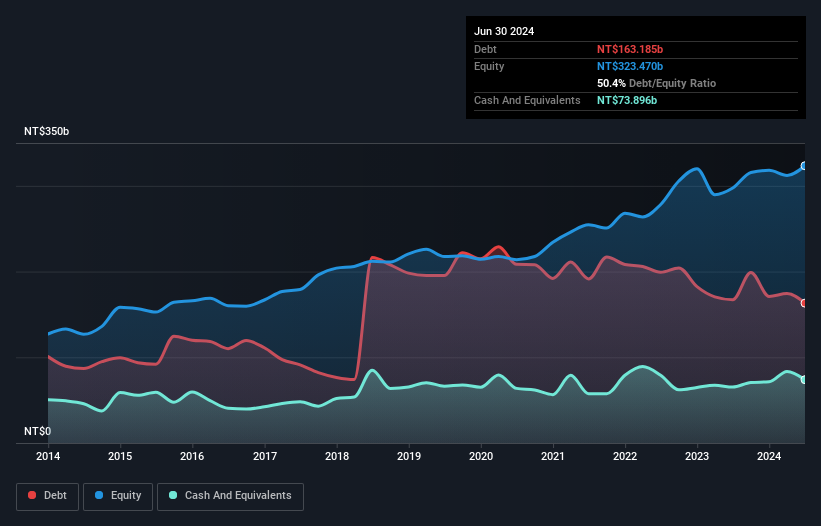Click the red Debt endpoint marker

[804, 303]
